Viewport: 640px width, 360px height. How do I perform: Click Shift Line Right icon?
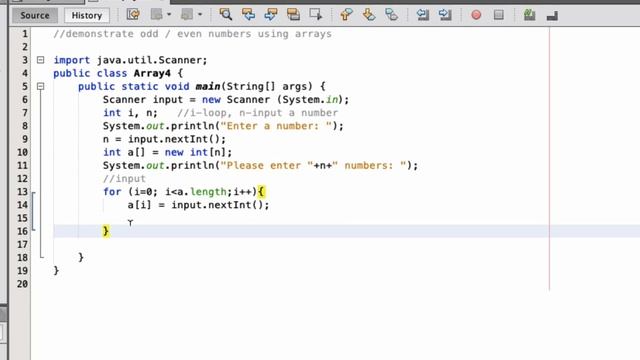coord(445,15)
